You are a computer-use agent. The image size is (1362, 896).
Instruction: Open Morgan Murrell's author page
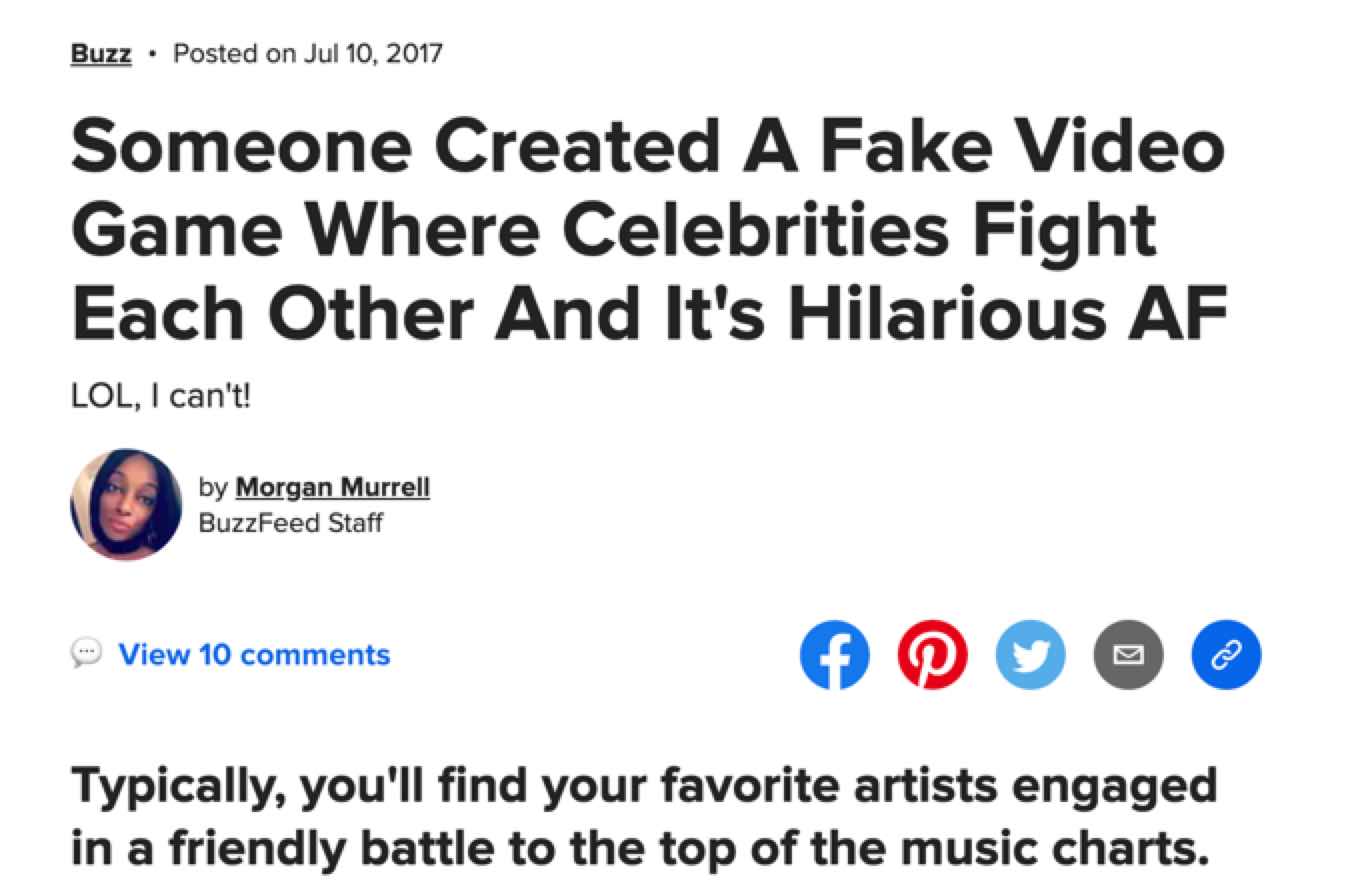point(332,487)
